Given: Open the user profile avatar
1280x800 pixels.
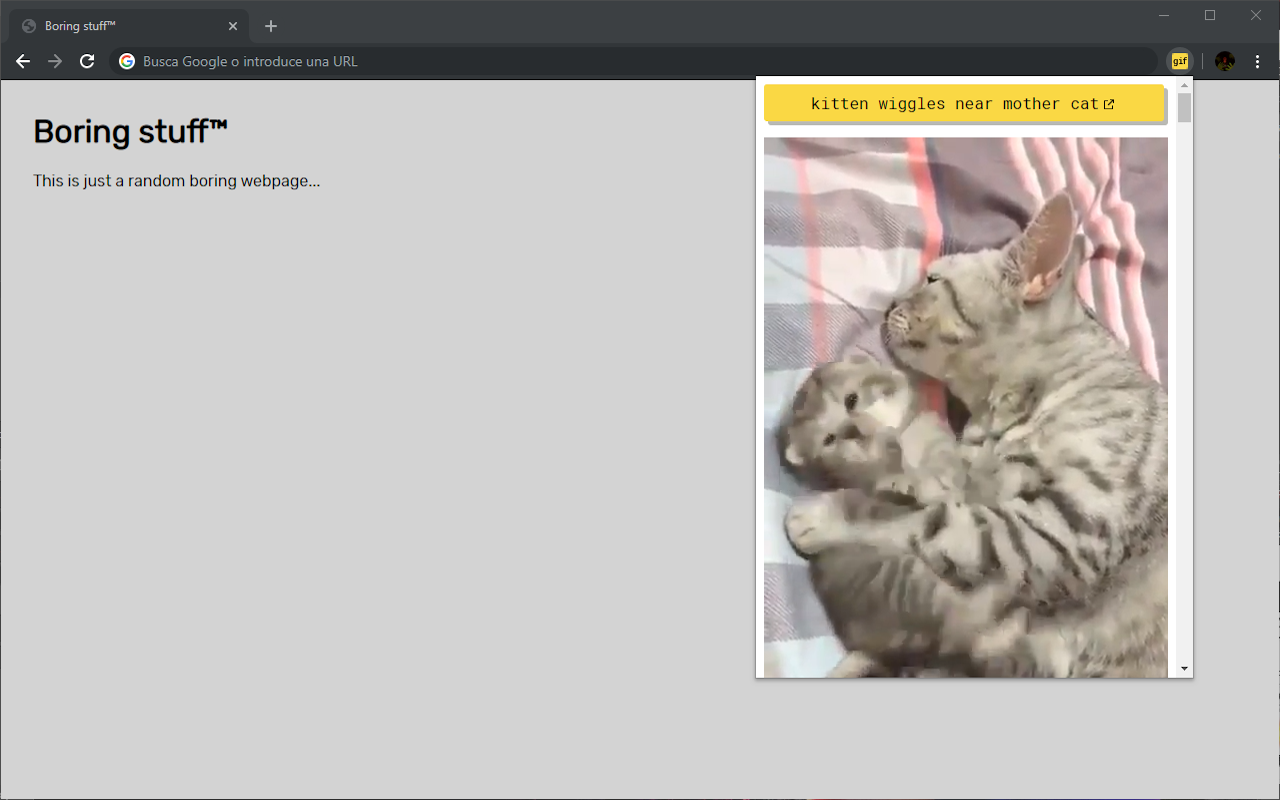Looking at the screenshot, I should (1224, 61).
